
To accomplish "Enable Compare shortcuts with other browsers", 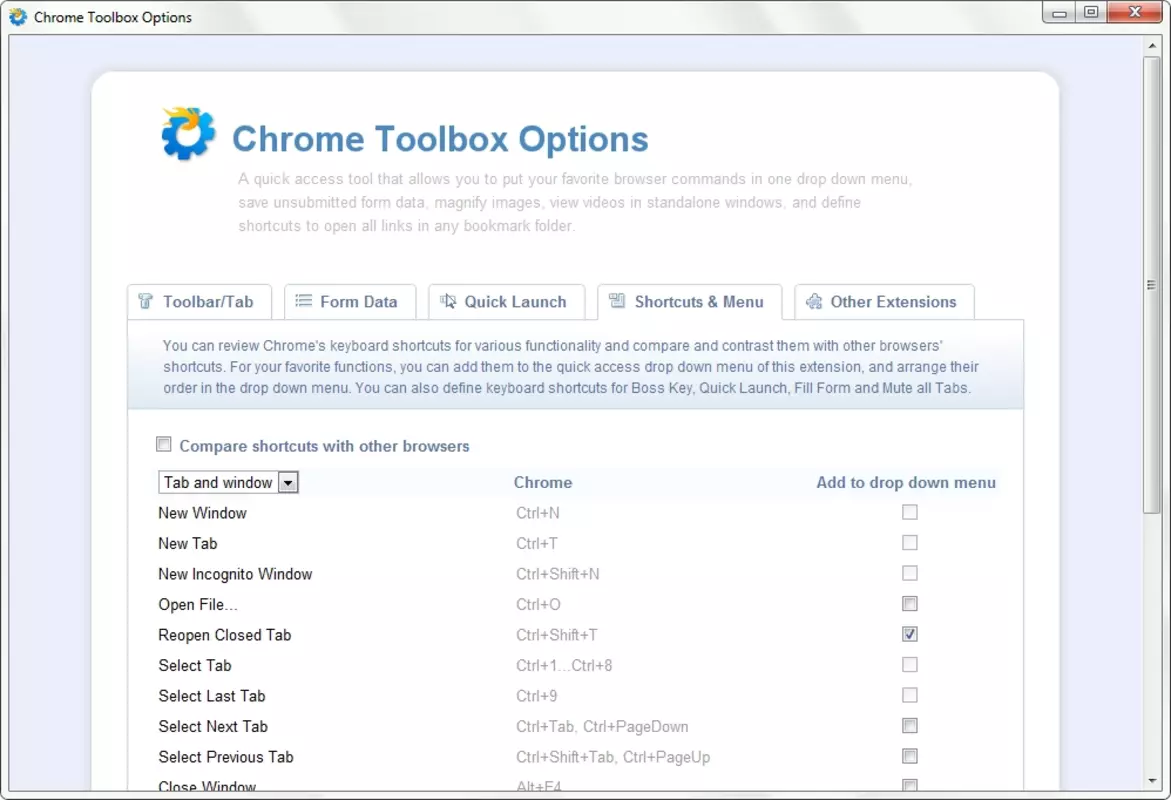I will 164,444.
